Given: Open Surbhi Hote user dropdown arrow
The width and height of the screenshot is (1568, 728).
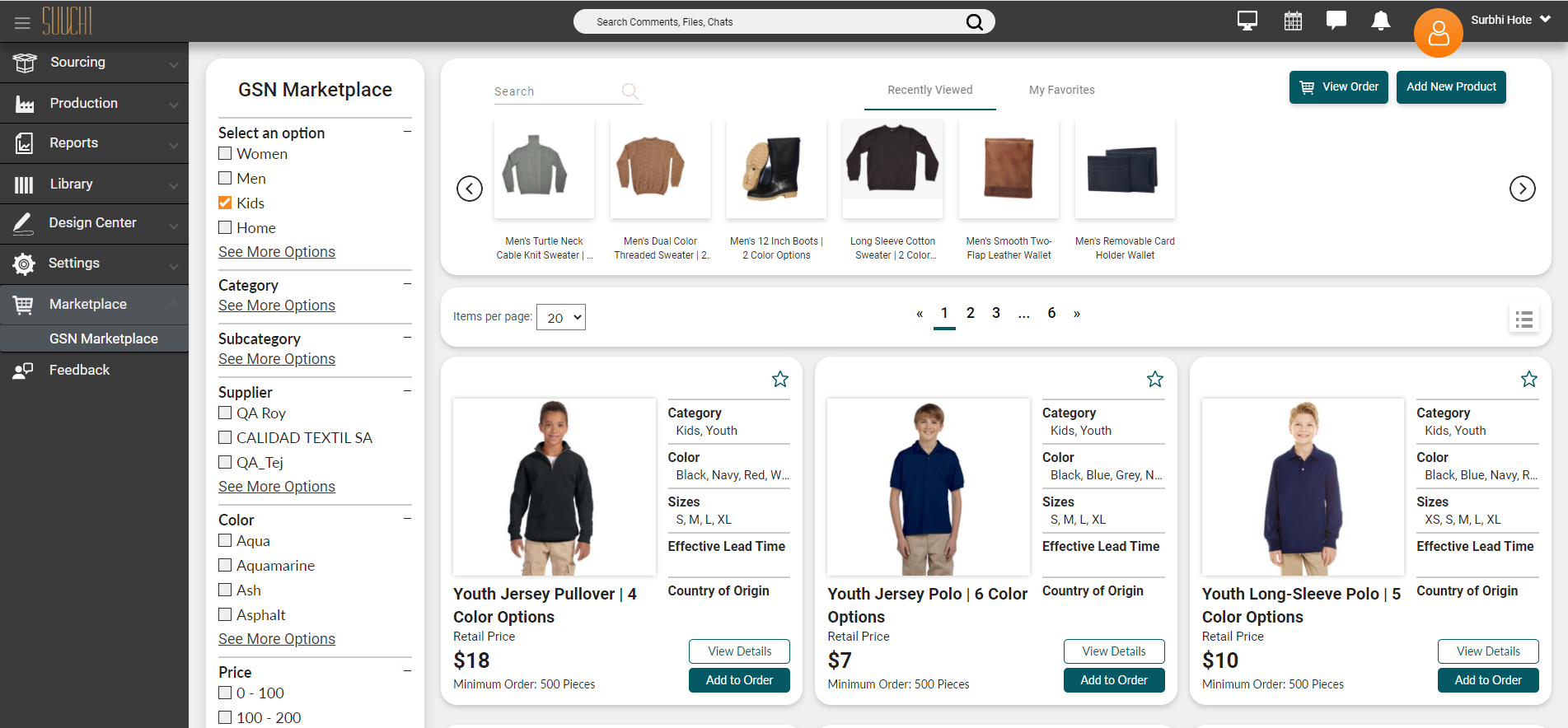Looking at the screenshot, I should (1545, 19).
